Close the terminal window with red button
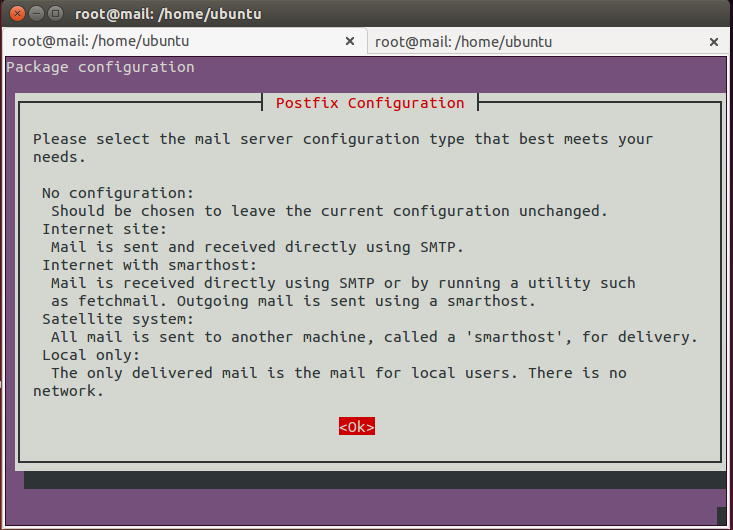This screenshot has height=530, width=733. click(x=17, y=14)
